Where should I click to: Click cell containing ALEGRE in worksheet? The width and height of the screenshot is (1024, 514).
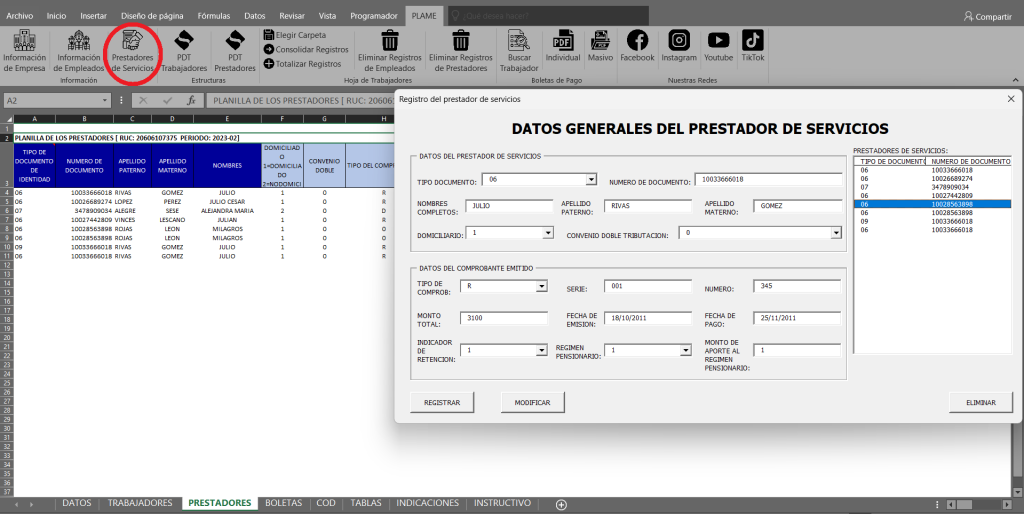click(133, 211)
